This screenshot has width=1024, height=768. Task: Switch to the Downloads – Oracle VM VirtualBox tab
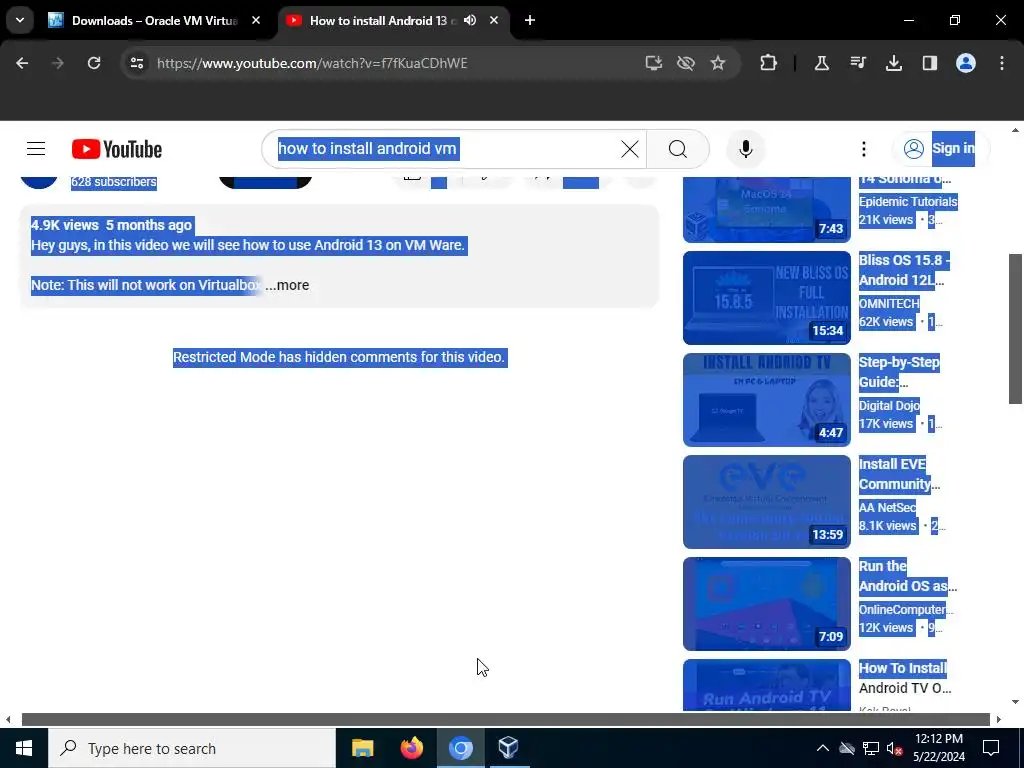(154, 20)
